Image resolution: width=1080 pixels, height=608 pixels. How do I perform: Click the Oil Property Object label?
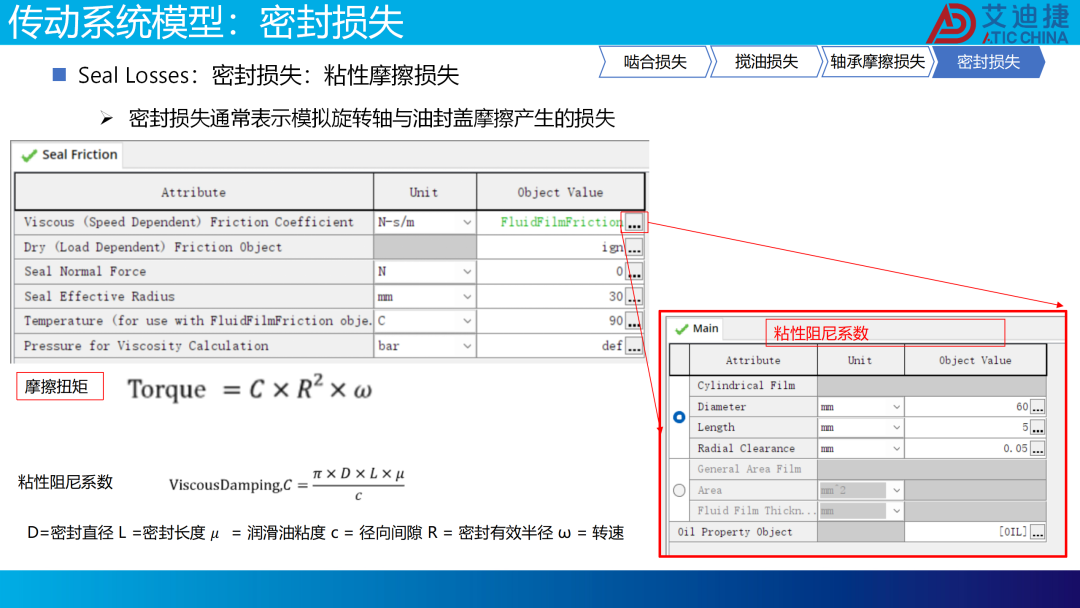735,532
